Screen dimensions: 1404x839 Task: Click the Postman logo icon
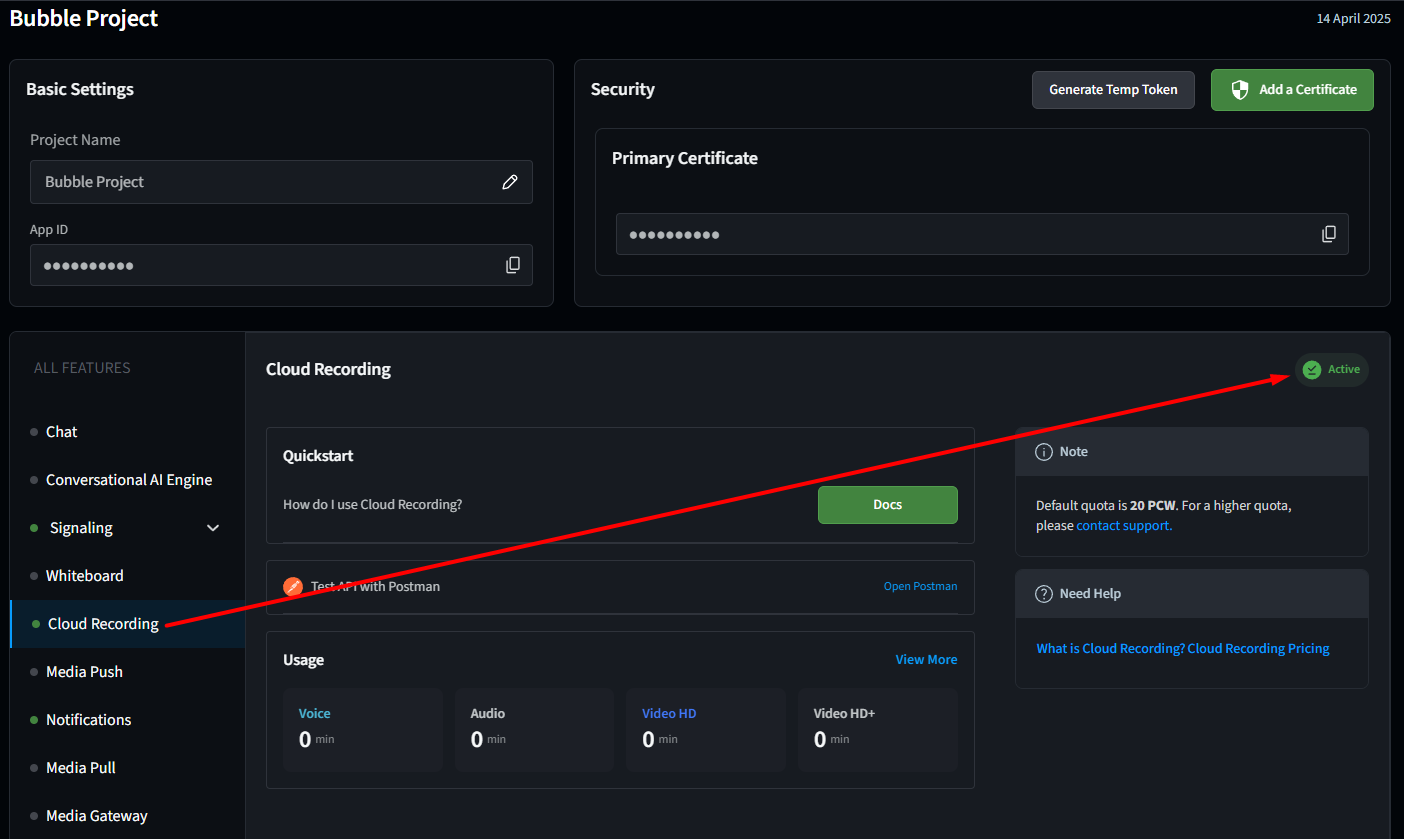(293, 587)
